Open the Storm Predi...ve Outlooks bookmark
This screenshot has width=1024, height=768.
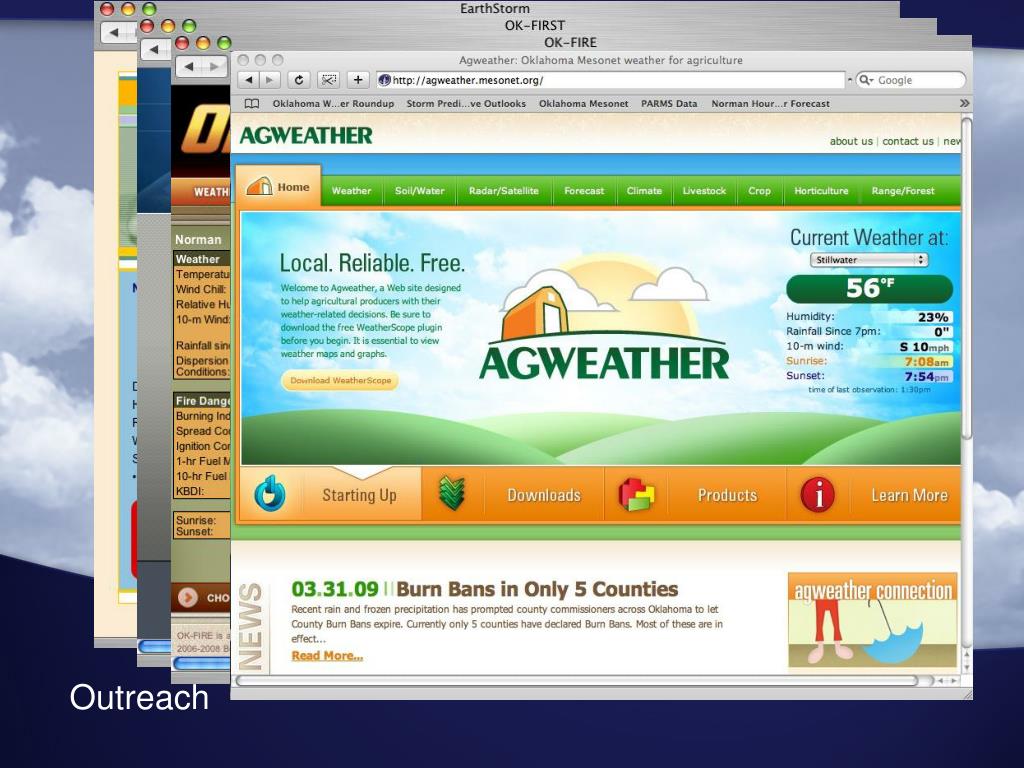click(466, 103)
